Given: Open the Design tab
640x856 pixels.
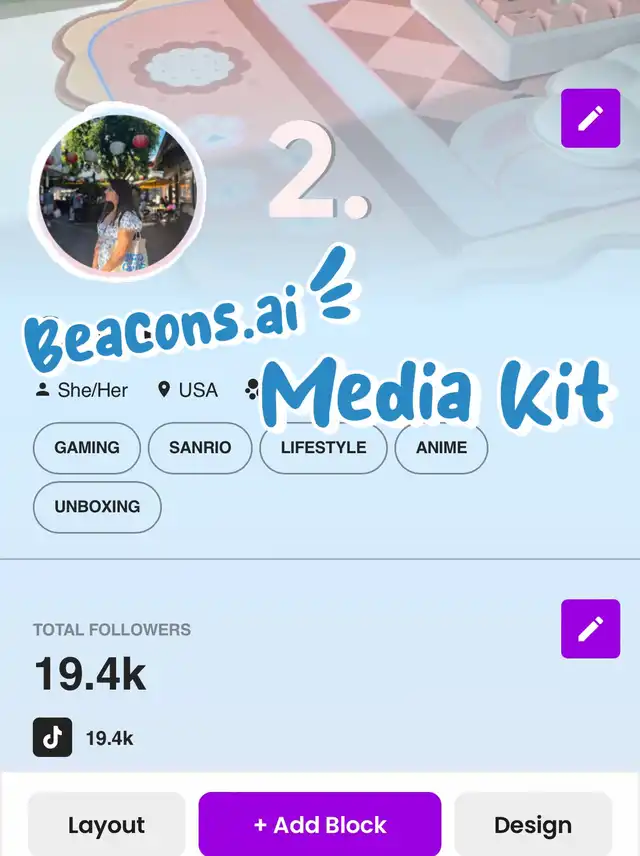Looking at the screenshot, I should click(533, 825).
